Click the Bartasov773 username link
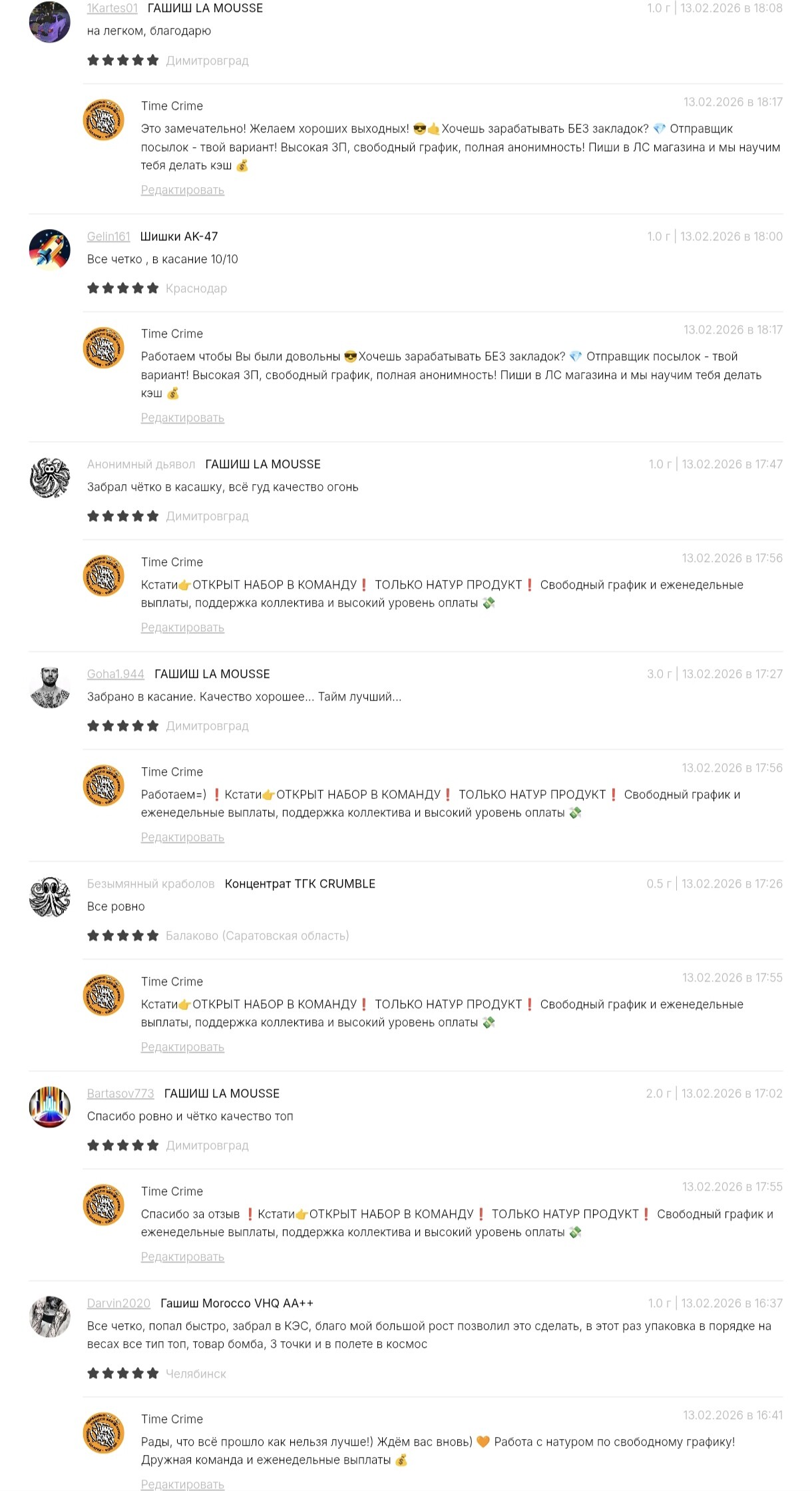 (x=120, y=1093)
